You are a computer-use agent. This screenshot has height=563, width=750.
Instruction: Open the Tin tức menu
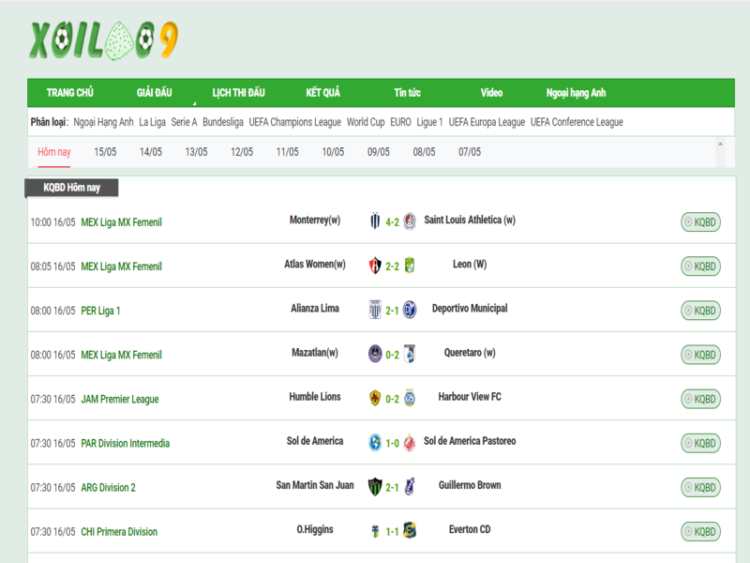407,93
